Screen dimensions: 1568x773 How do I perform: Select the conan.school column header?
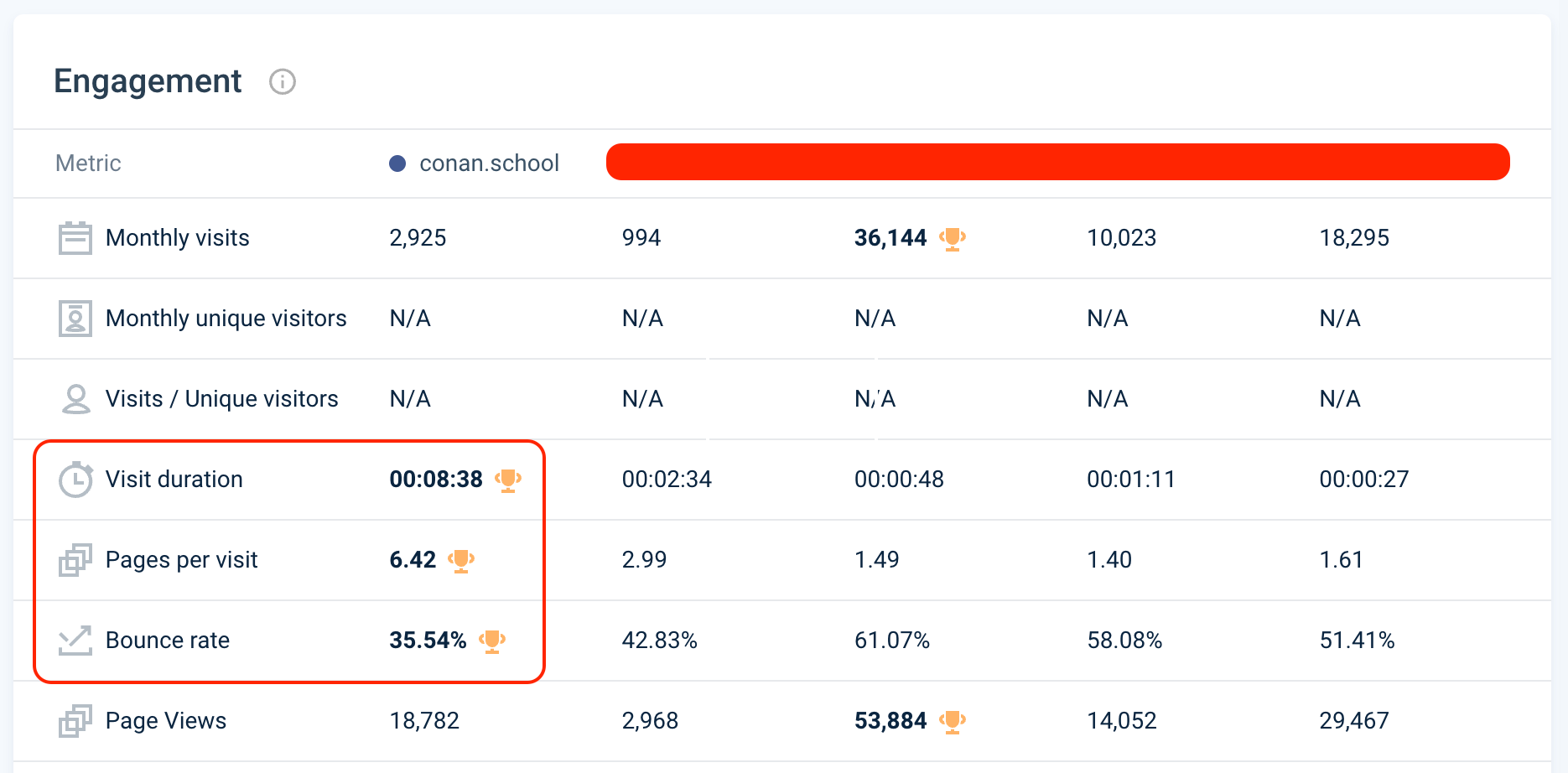click(490, 163)
